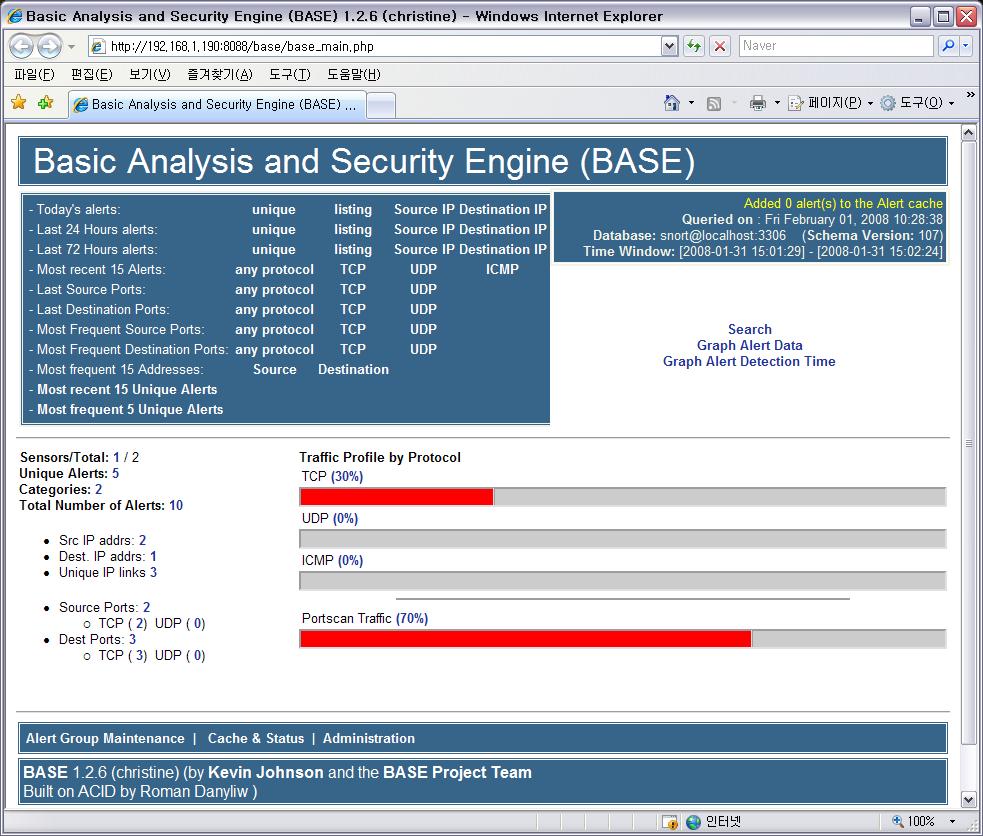Click ICMP for Most recent 15 Alerts
Screen dimensions: 983x836
502,269
